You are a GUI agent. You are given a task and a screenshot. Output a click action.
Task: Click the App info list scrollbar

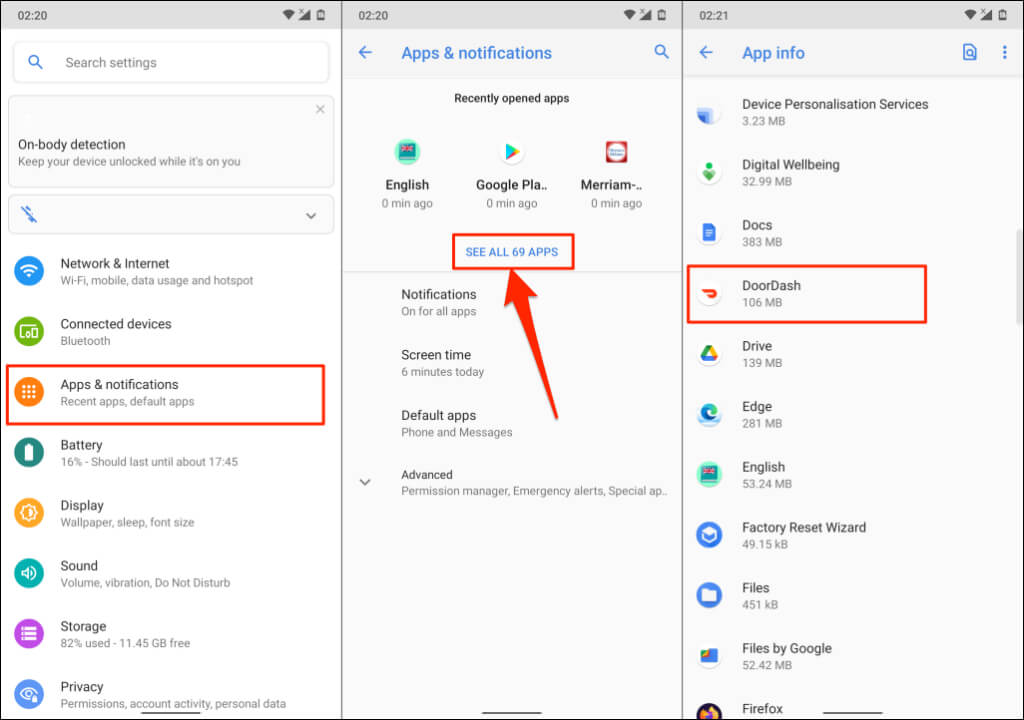tap(1019, 276)
